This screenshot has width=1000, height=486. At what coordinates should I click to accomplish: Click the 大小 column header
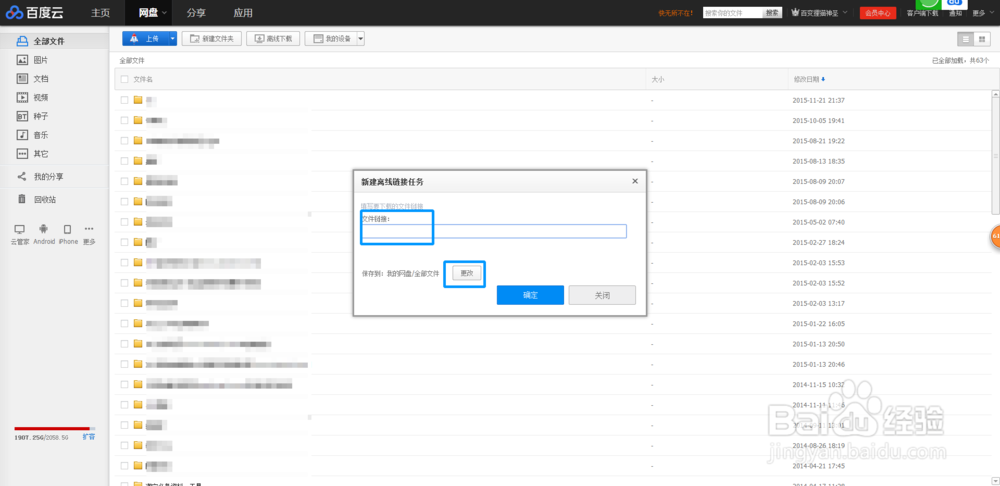658,80
